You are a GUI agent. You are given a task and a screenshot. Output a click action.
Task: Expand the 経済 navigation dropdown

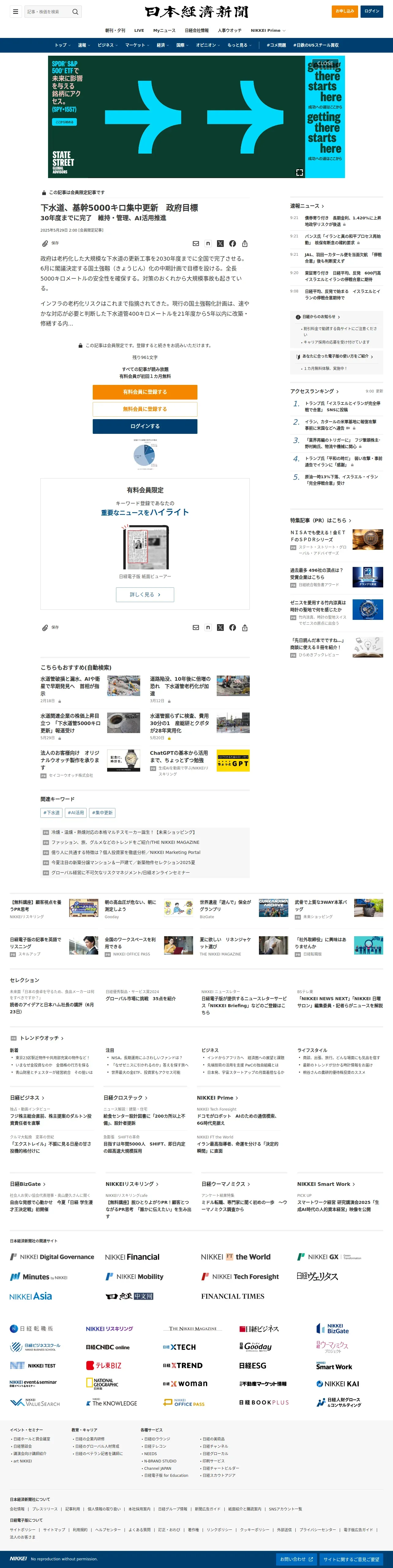(163, 45)
